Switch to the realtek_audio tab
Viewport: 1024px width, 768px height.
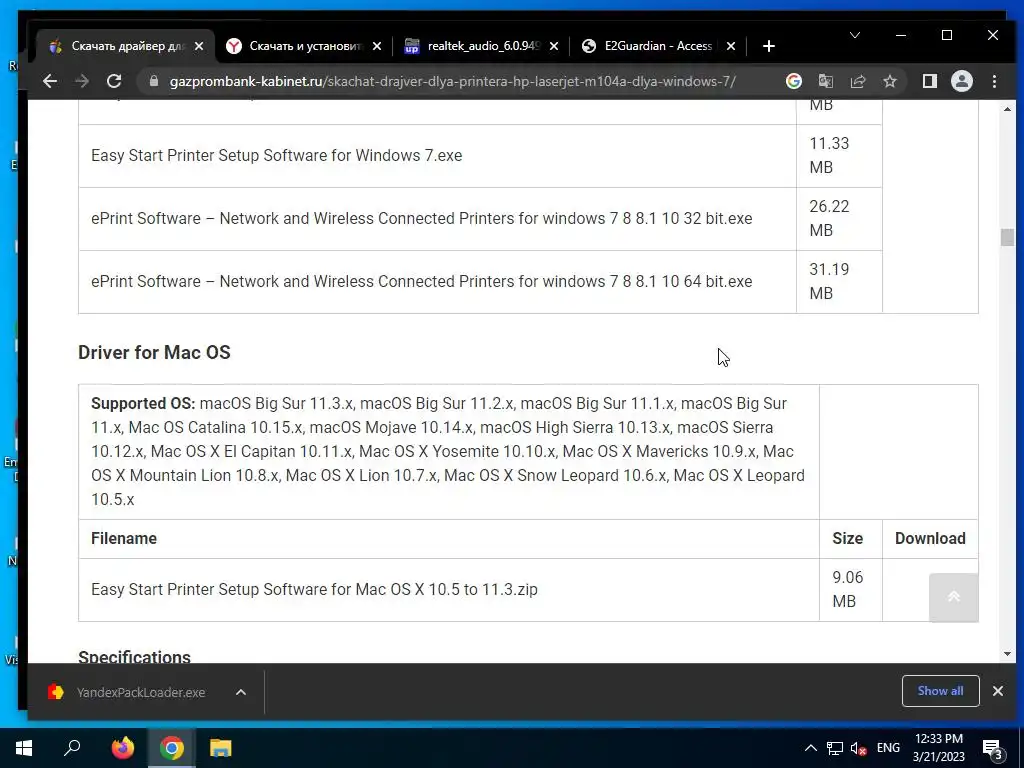(x=480, y=46)
